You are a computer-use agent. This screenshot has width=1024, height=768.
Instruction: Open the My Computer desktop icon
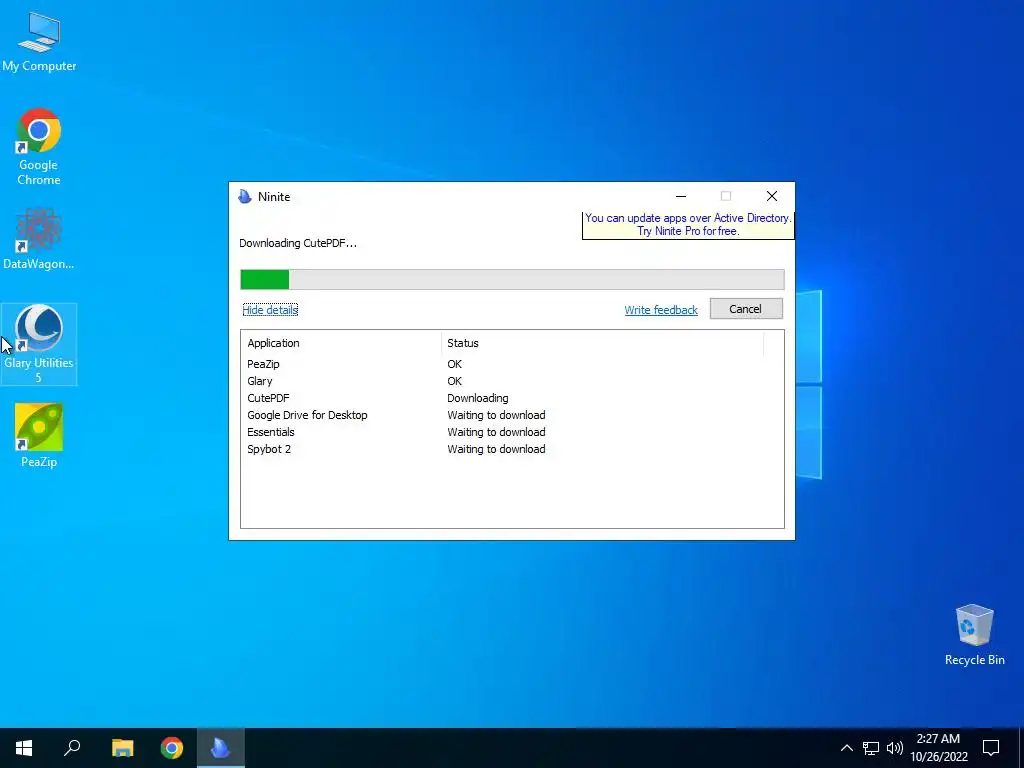point(39,40)
